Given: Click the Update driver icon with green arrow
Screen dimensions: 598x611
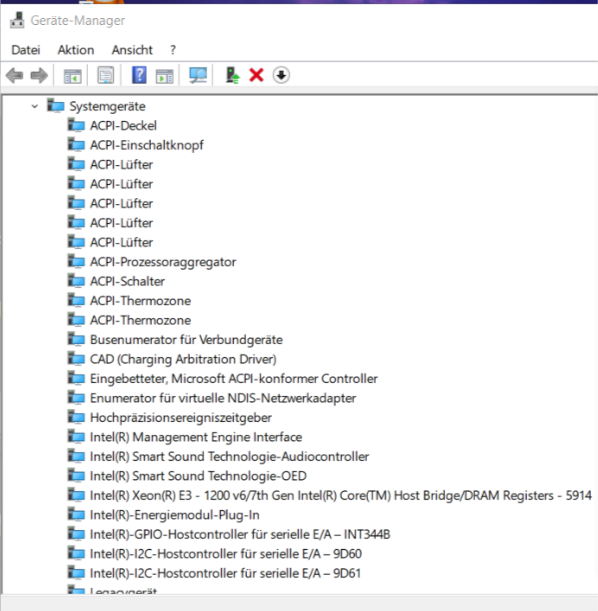Looking at the screenshot, I should pyautogui.click(x=233, y=75).
